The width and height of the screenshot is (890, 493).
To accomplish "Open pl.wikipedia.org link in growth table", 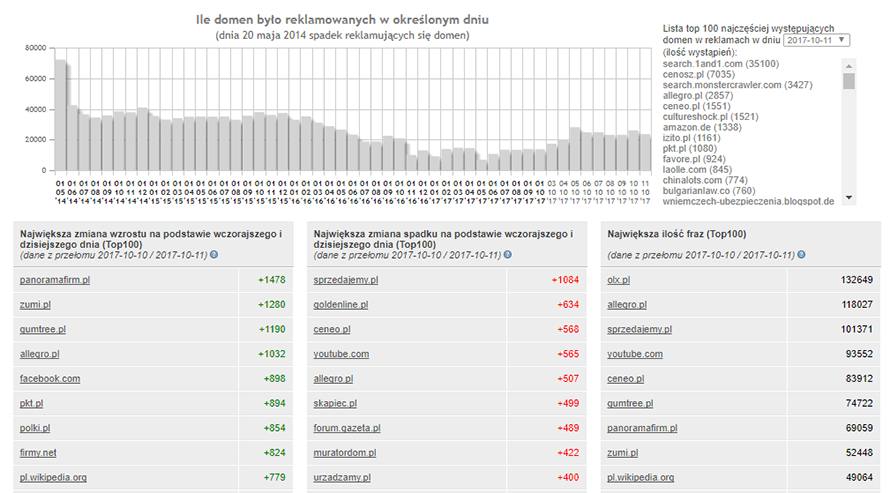I will [53, 477].
